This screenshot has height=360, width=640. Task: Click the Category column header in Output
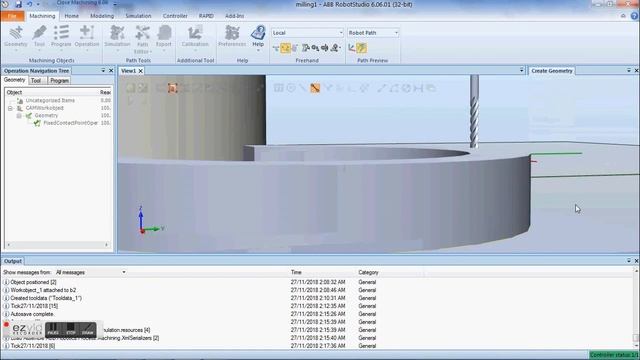coord(368,272)
